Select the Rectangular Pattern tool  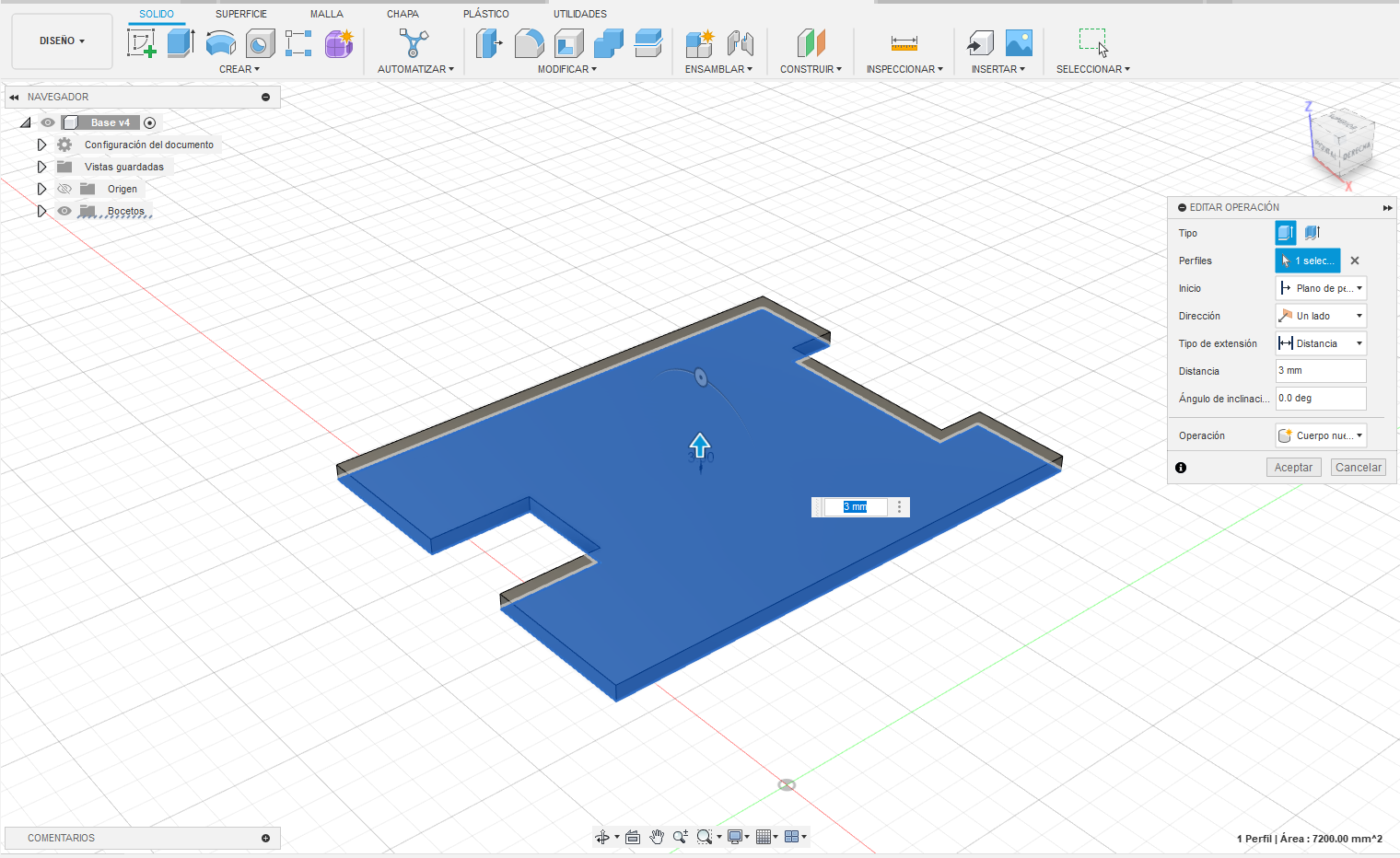(x=298, y=42)
